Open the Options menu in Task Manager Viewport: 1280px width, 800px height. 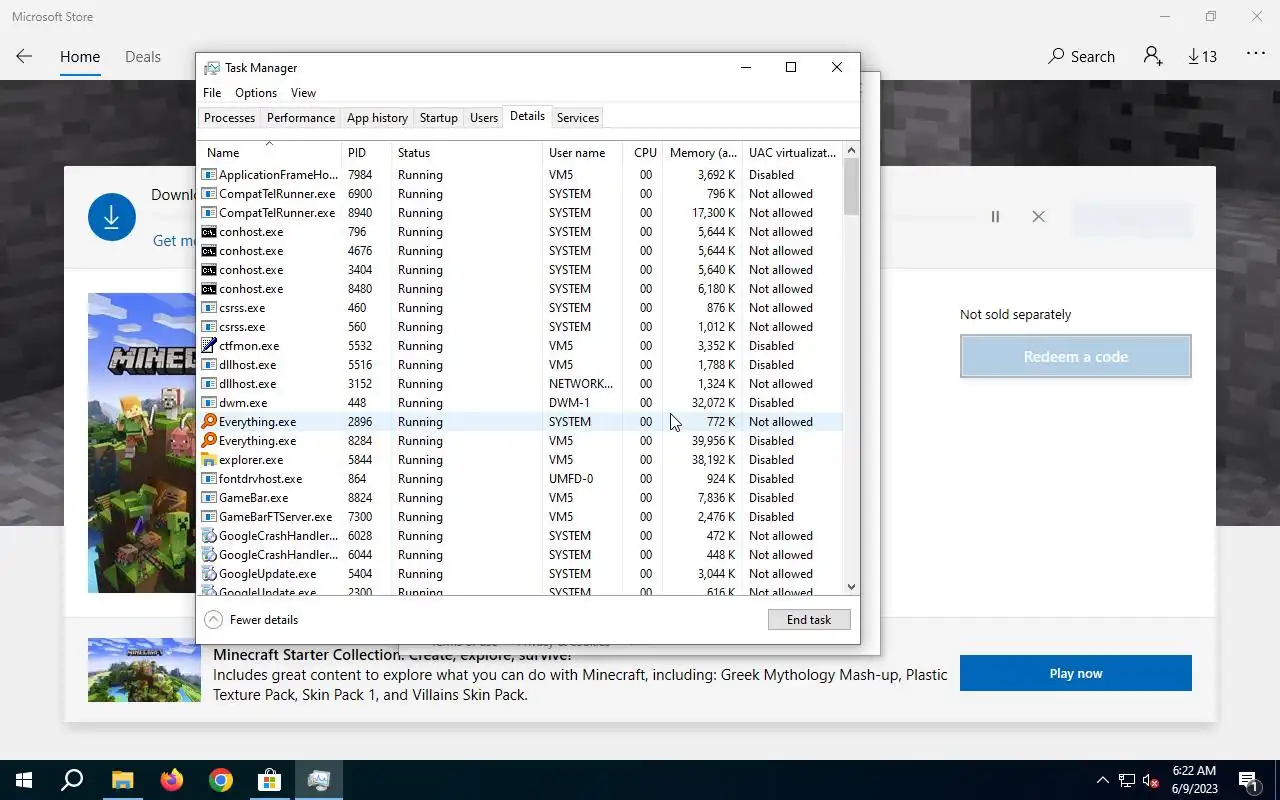[256, 93]
